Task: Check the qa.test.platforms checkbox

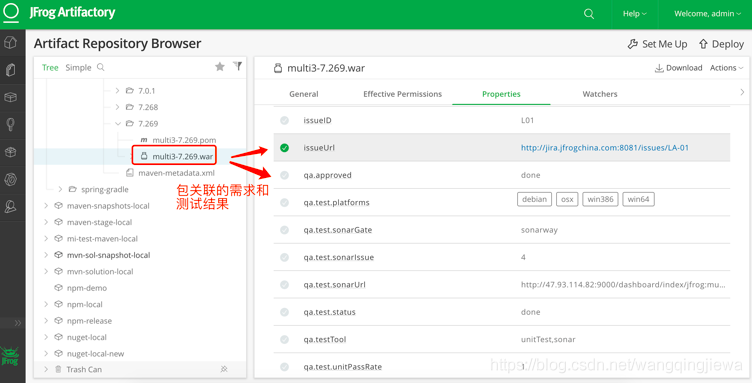Action: click(284, 202)
